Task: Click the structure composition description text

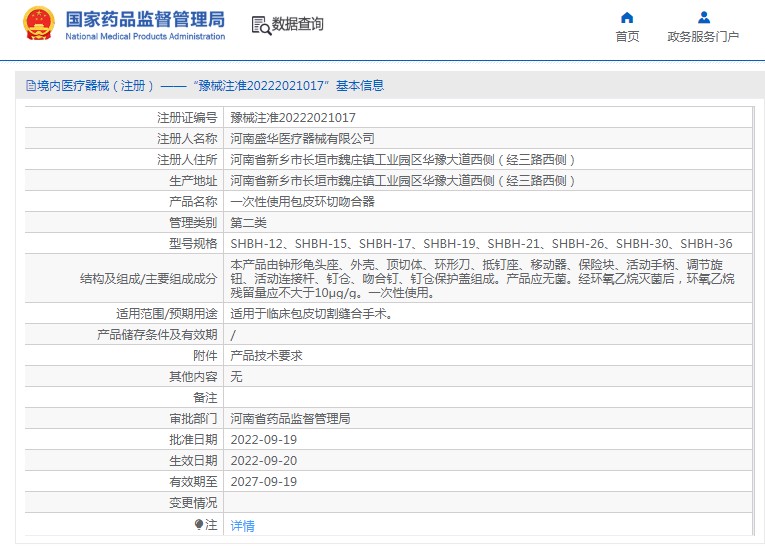Action: point(482,279)
